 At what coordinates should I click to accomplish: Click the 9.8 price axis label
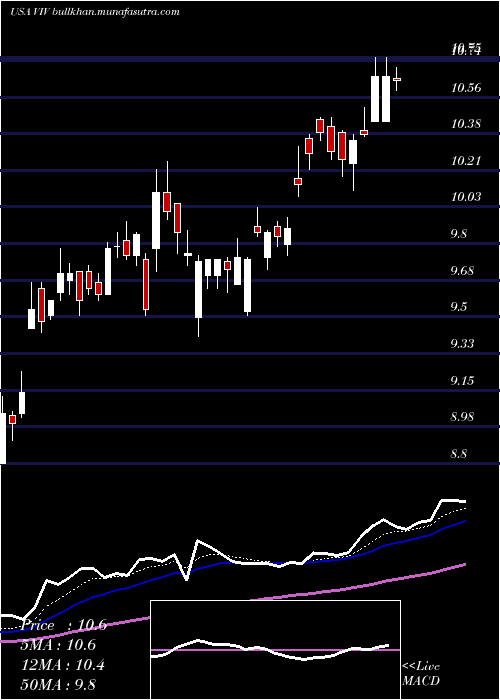pos(459,233)
